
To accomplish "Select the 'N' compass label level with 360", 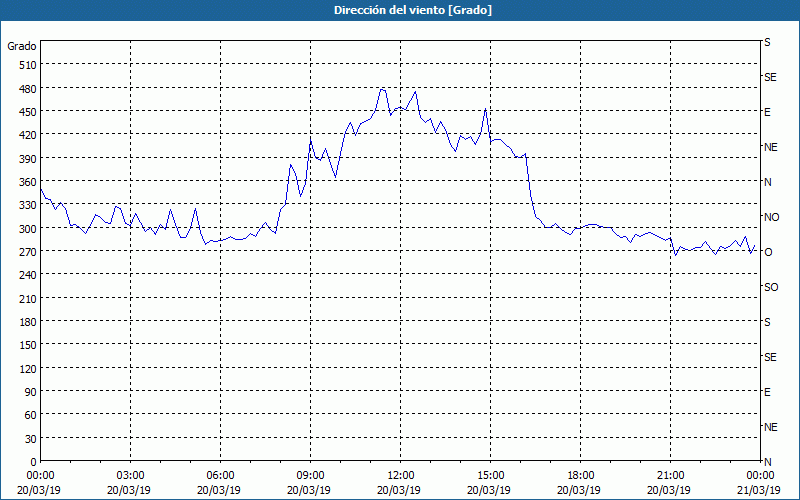I will click(767, 182).
